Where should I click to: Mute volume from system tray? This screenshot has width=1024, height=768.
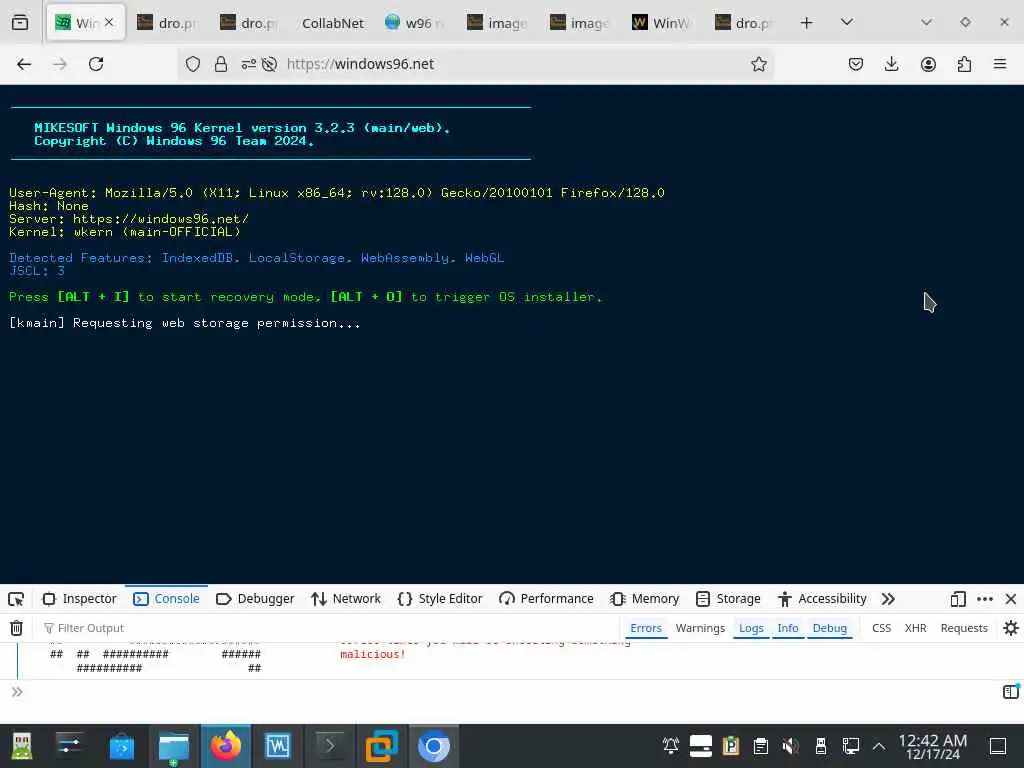pyautogui.click(x=790, y=746)
